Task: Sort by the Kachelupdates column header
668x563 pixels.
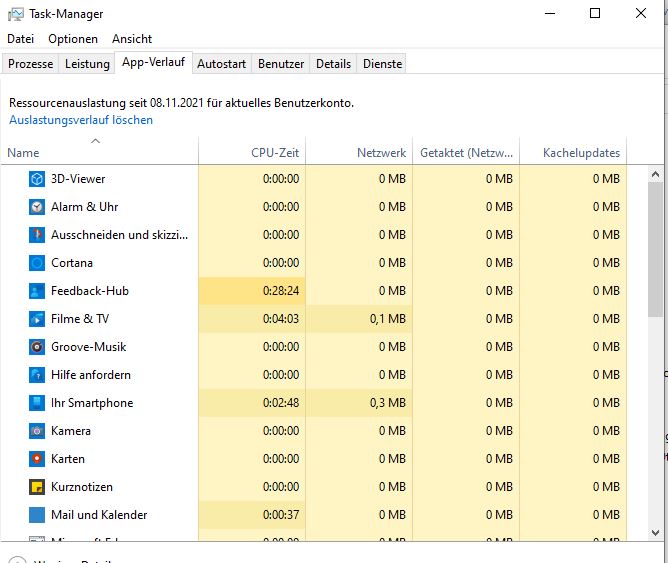Action: (573, 152)
